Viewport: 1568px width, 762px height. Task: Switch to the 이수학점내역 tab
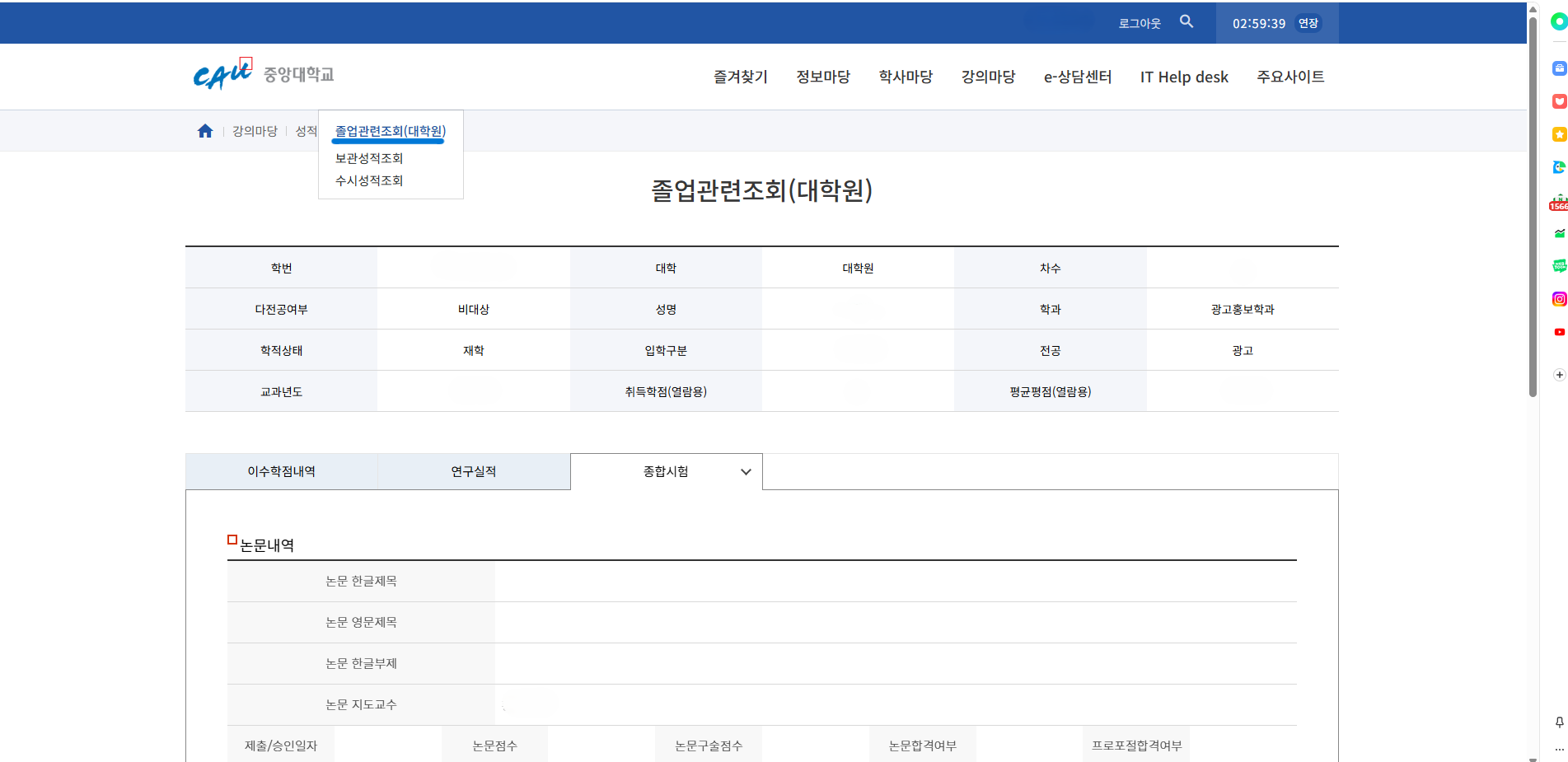point(281,471)
